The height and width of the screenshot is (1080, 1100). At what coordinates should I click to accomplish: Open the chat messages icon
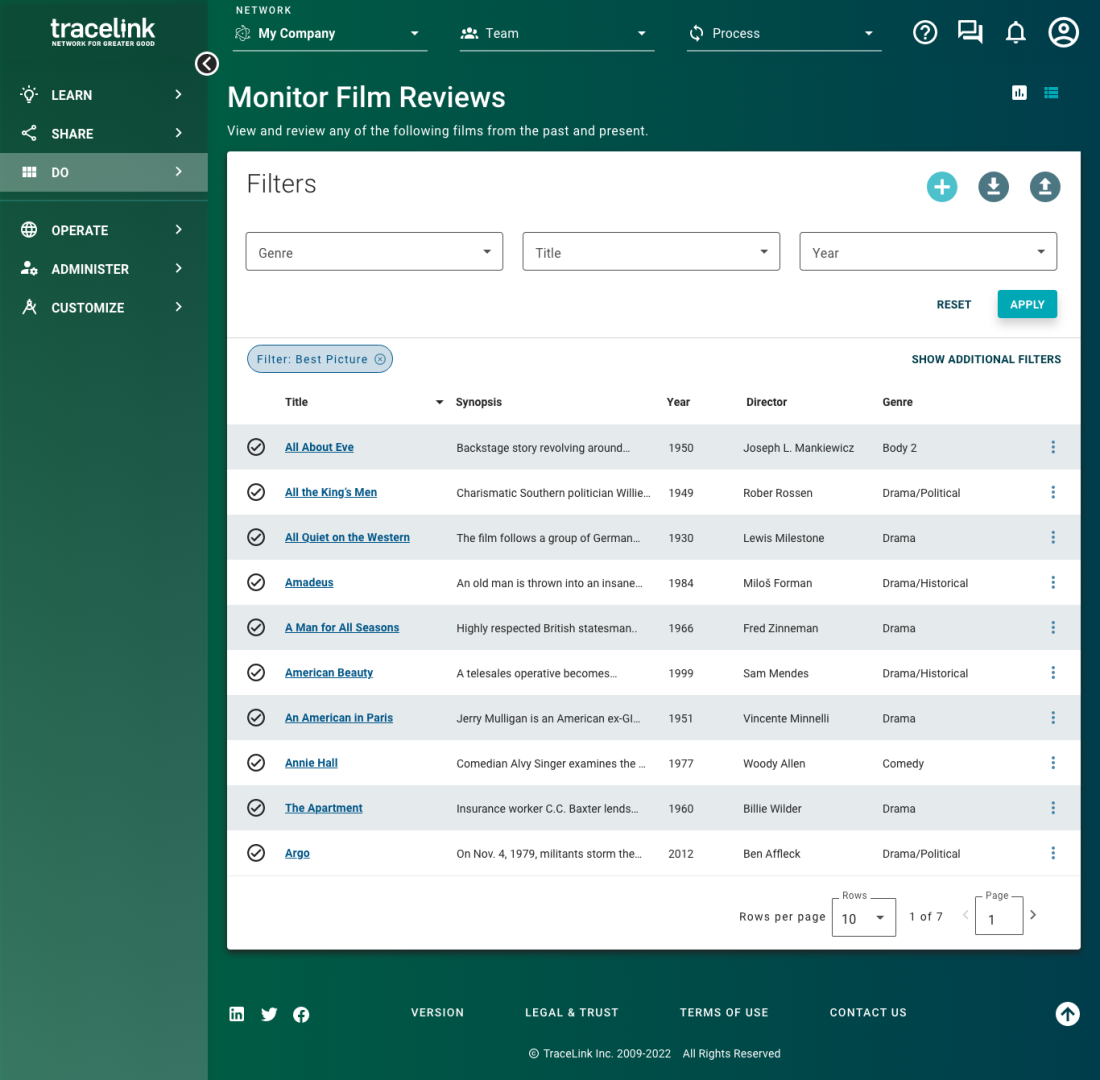(x=969, y=33)
